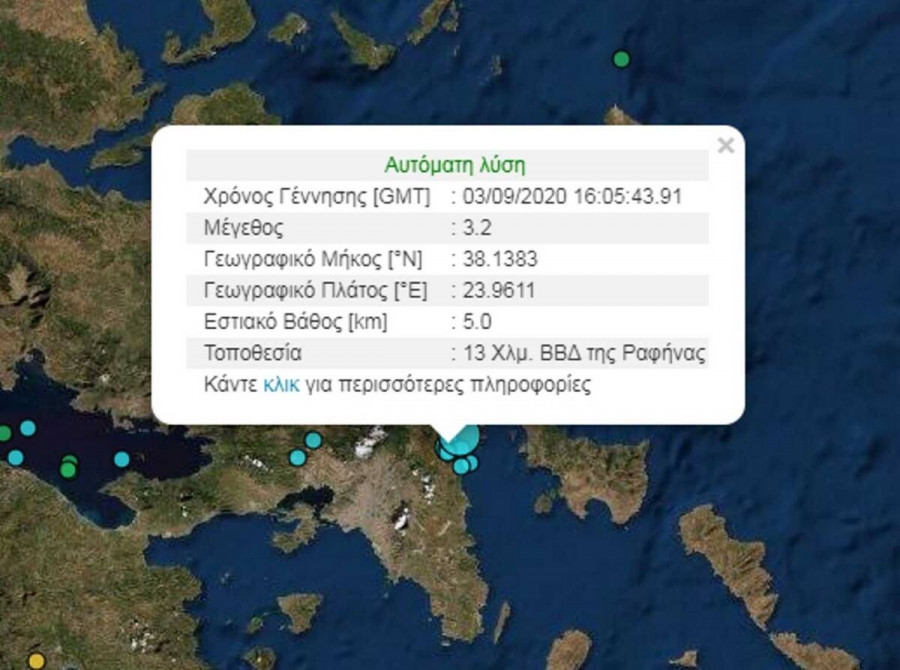The height and width of the screenshot is (670, 900).
Task: Select the cyan marker beside the left-edge green marker
Action: pos(28,428)
